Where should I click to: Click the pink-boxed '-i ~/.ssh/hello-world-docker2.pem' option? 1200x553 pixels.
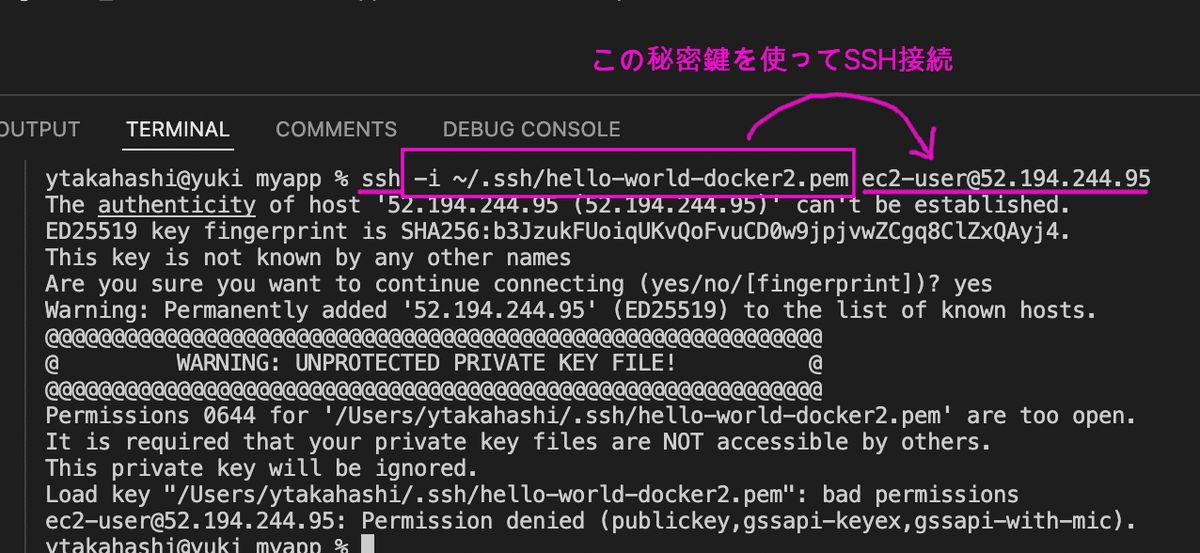coord(628,173)
